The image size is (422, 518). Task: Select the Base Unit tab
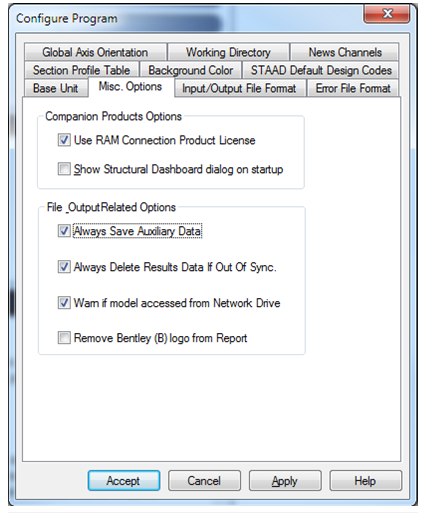(56, 88)
